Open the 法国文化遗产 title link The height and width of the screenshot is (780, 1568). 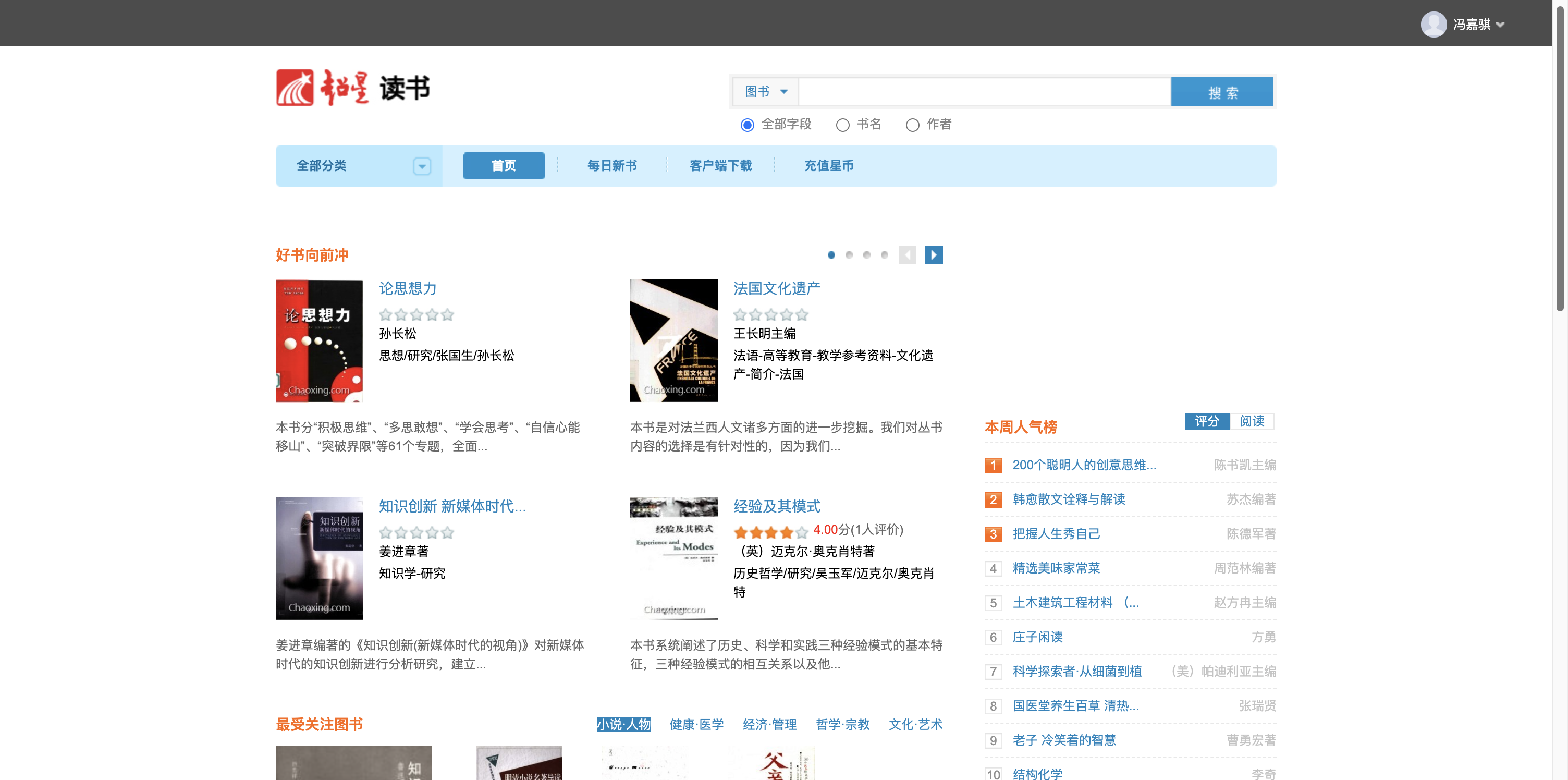[x=776, y=289]
